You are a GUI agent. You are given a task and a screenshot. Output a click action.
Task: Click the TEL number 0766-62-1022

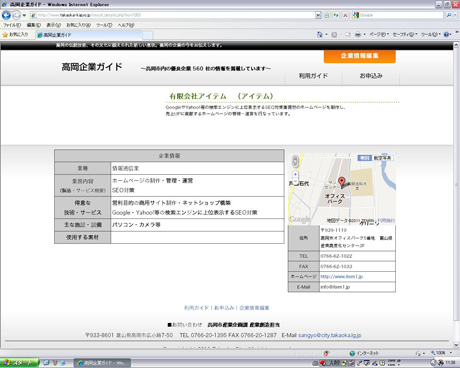[336, 256]
